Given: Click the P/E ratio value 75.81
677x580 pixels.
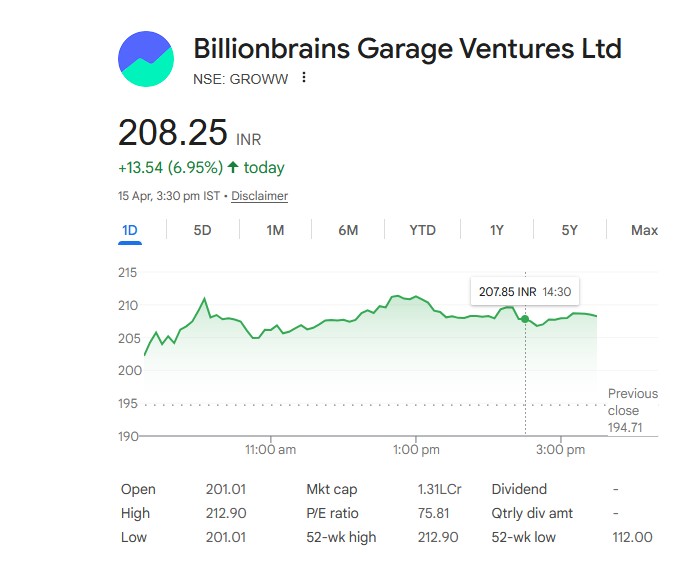Looking at the screenshot, I should pyautogui.click(x=433, y=513).
